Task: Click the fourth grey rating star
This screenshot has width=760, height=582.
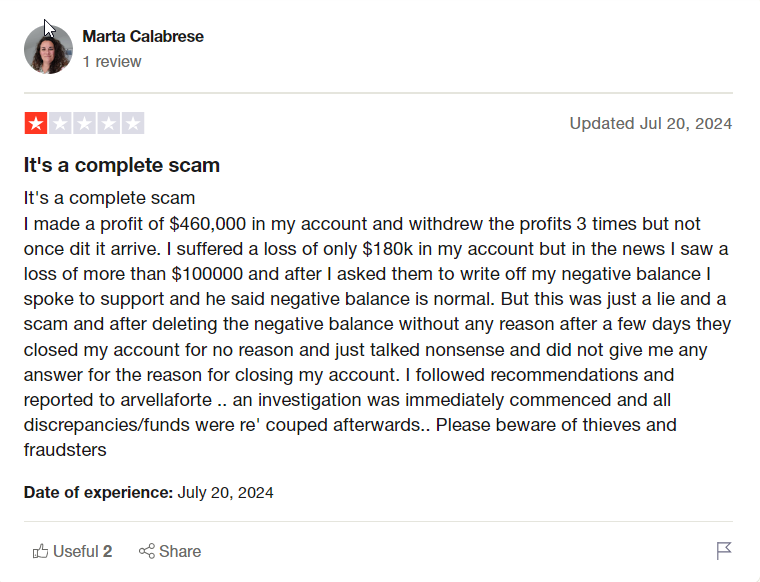Action: tap(109, 123)
